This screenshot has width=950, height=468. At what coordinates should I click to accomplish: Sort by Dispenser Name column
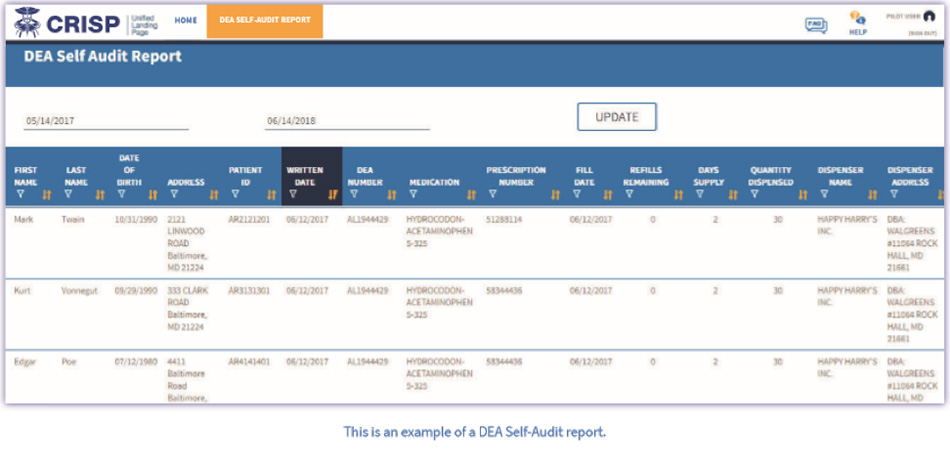point(872,195)
